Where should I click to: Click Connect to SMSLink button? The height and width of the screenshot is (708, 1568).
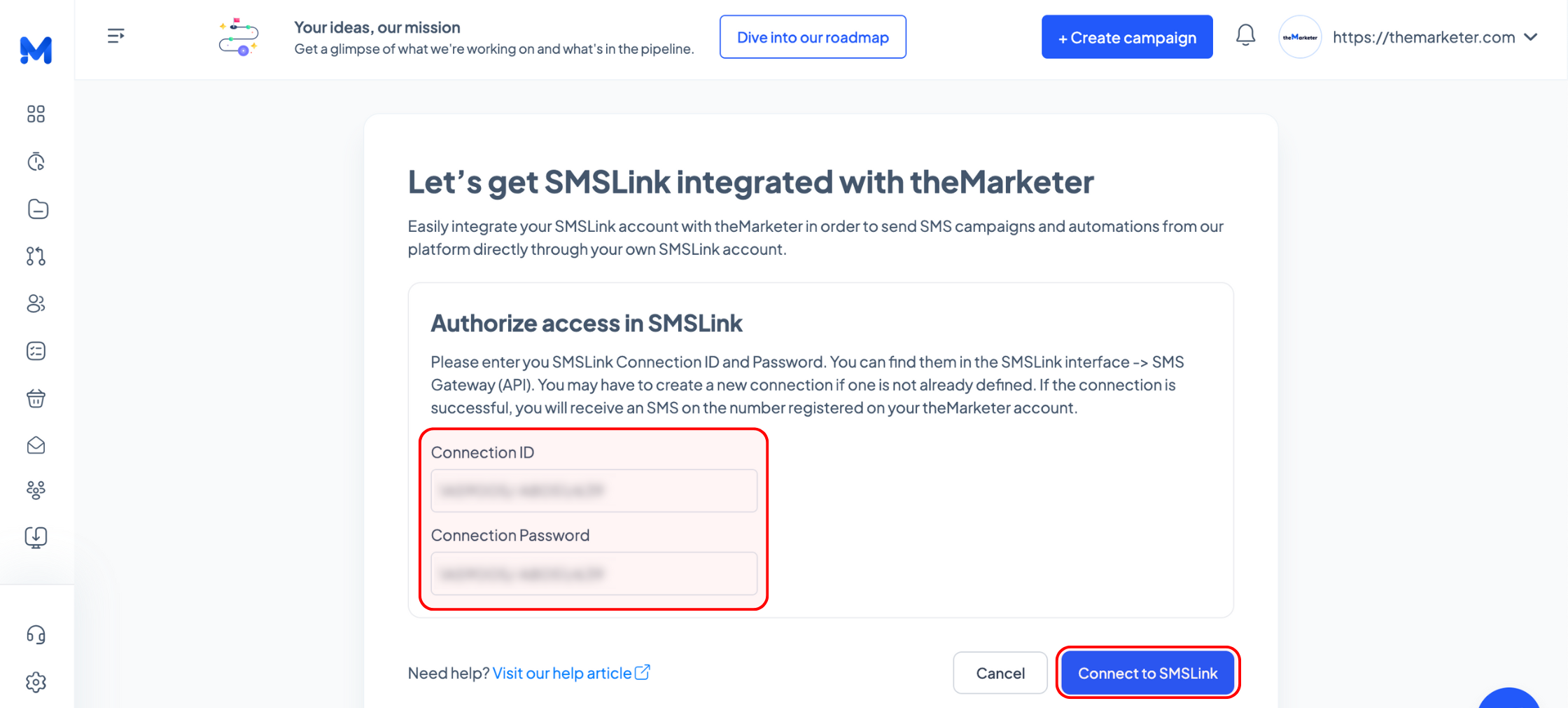pos(1147,673)
